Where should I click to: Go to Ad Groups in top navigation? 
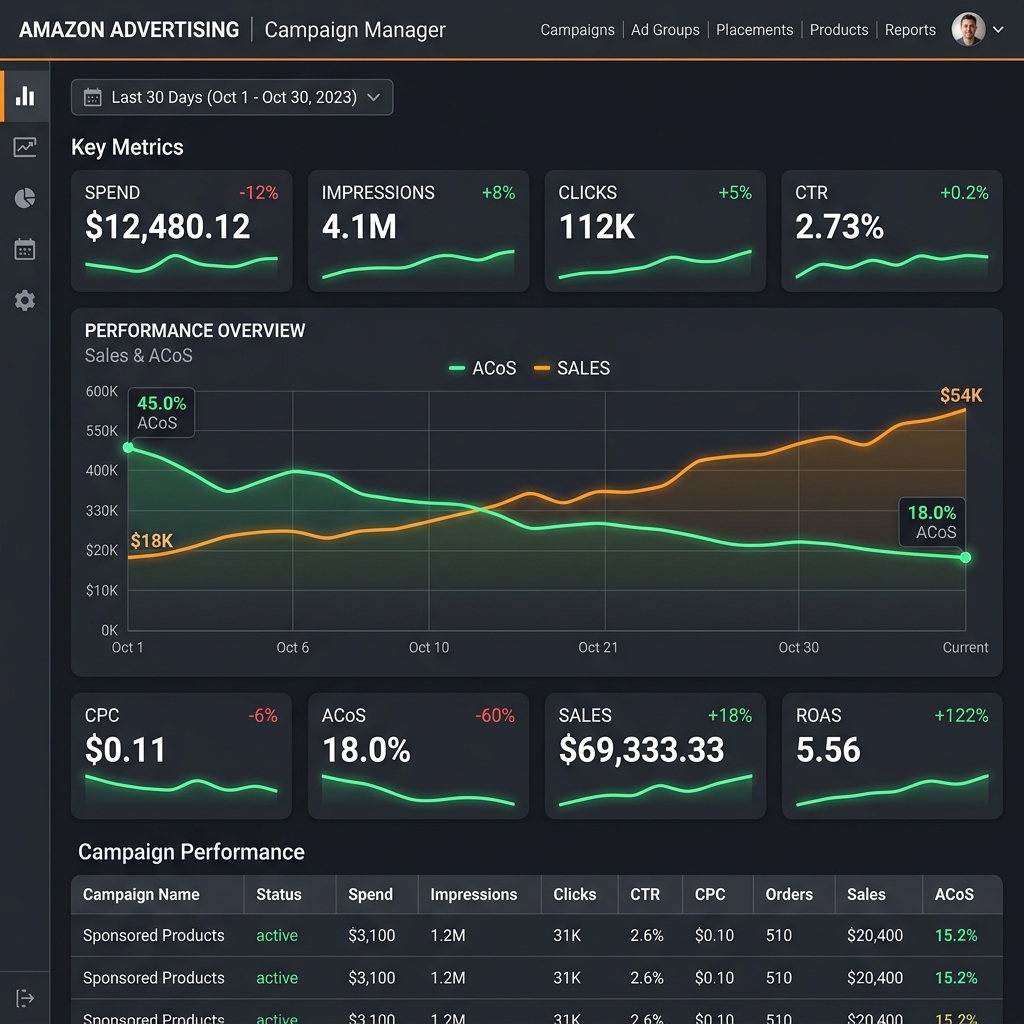pyautogui.click(x=665, y=30)
